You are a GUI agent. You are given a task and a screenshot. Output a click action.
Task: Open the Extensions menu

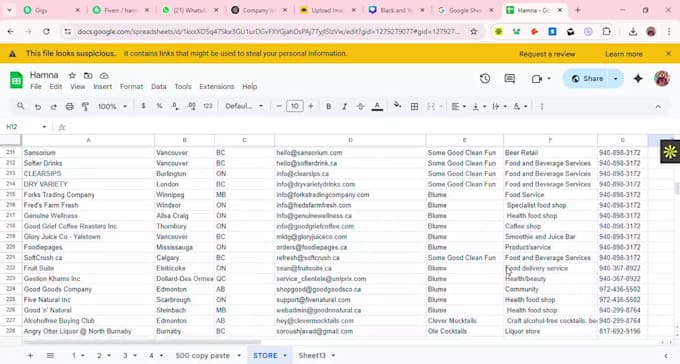point(217,86)
